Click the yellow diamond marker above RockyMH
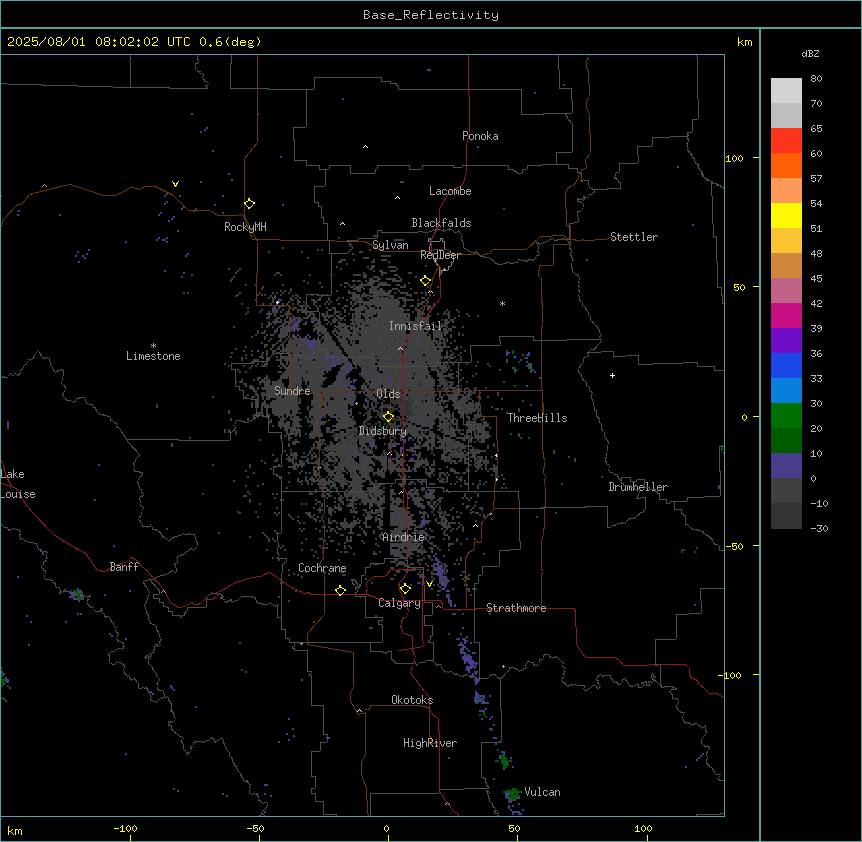 point(249,204)
